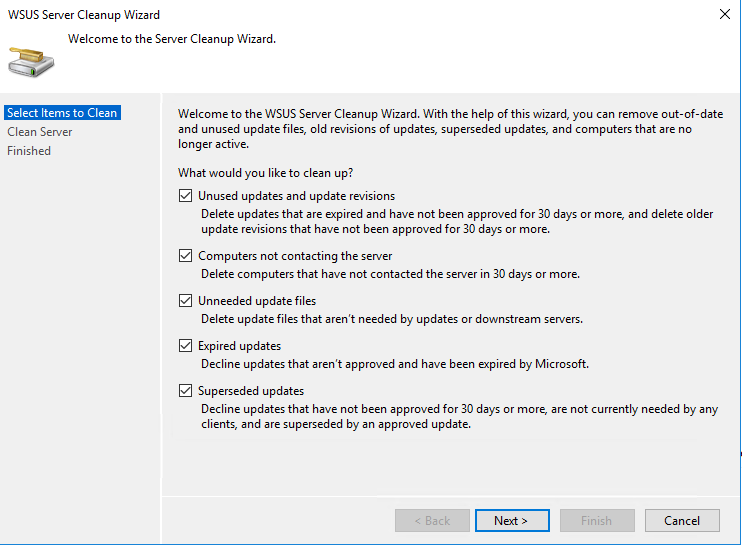
Task: Click 'Delete updates that are expired' description text
Action: (457, 221)
